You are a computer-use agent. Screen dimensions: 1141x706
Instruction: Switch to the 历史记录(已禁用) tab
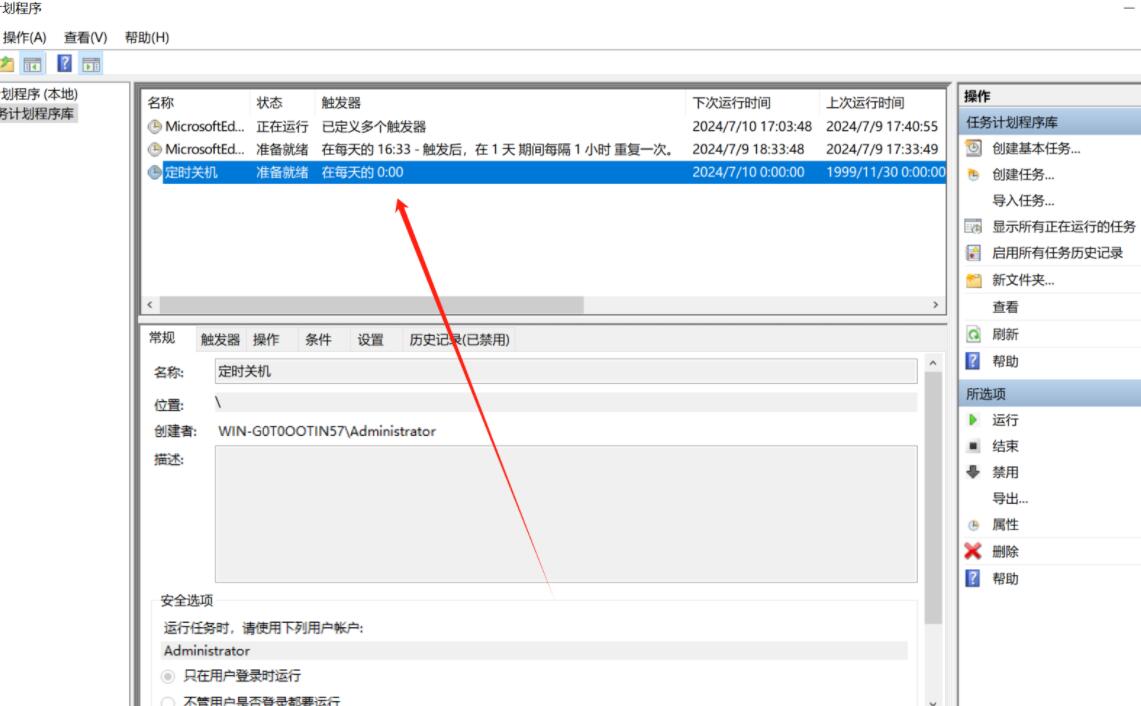459,340
